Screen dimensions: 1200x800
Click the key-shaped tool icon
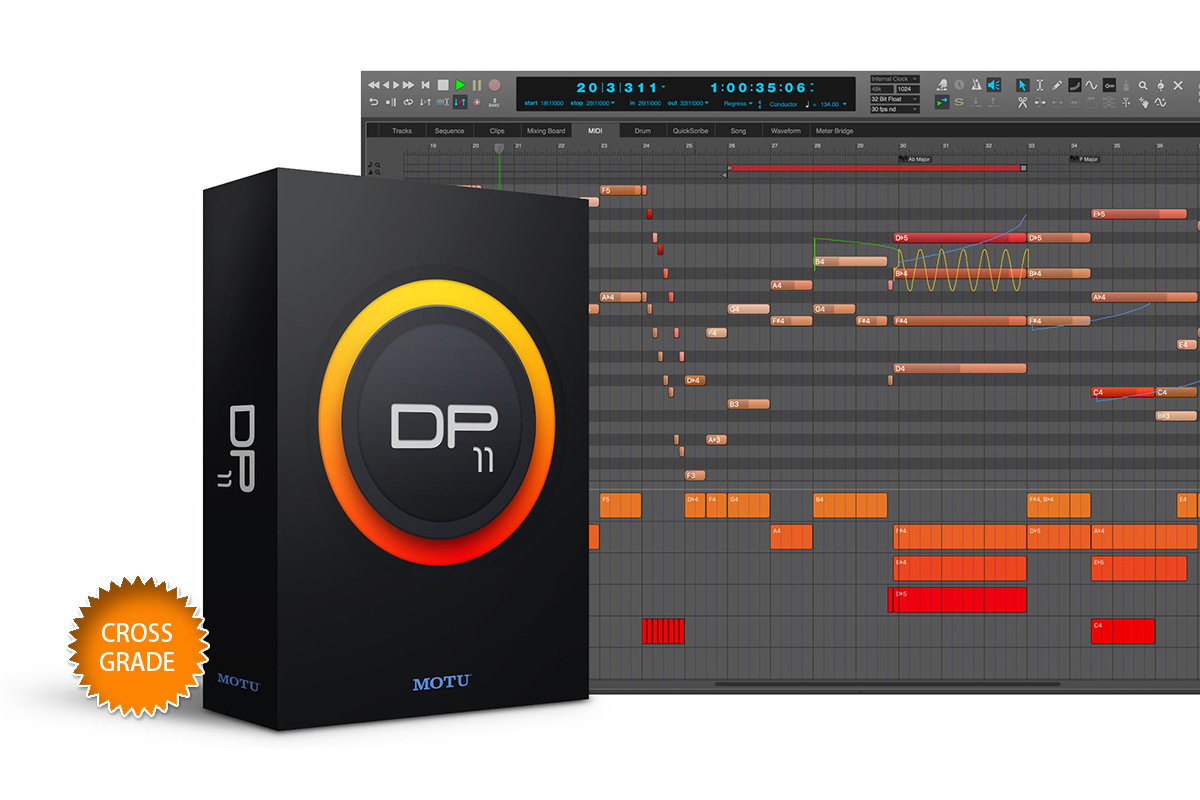pos(1109,85)
